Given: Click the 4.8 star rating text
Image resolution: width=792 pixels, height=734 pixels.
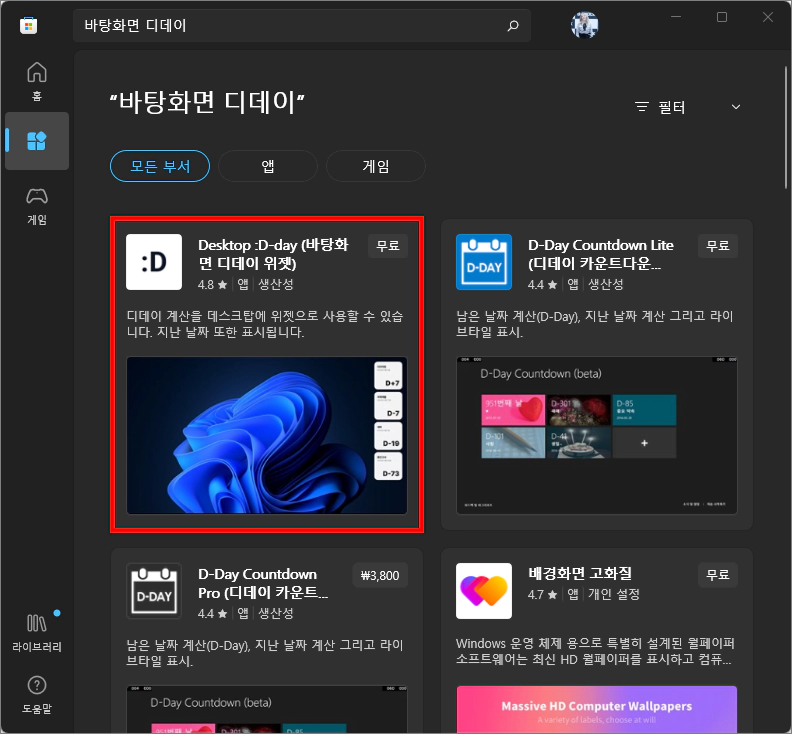Looking at the screenshot, I should 212,284.
